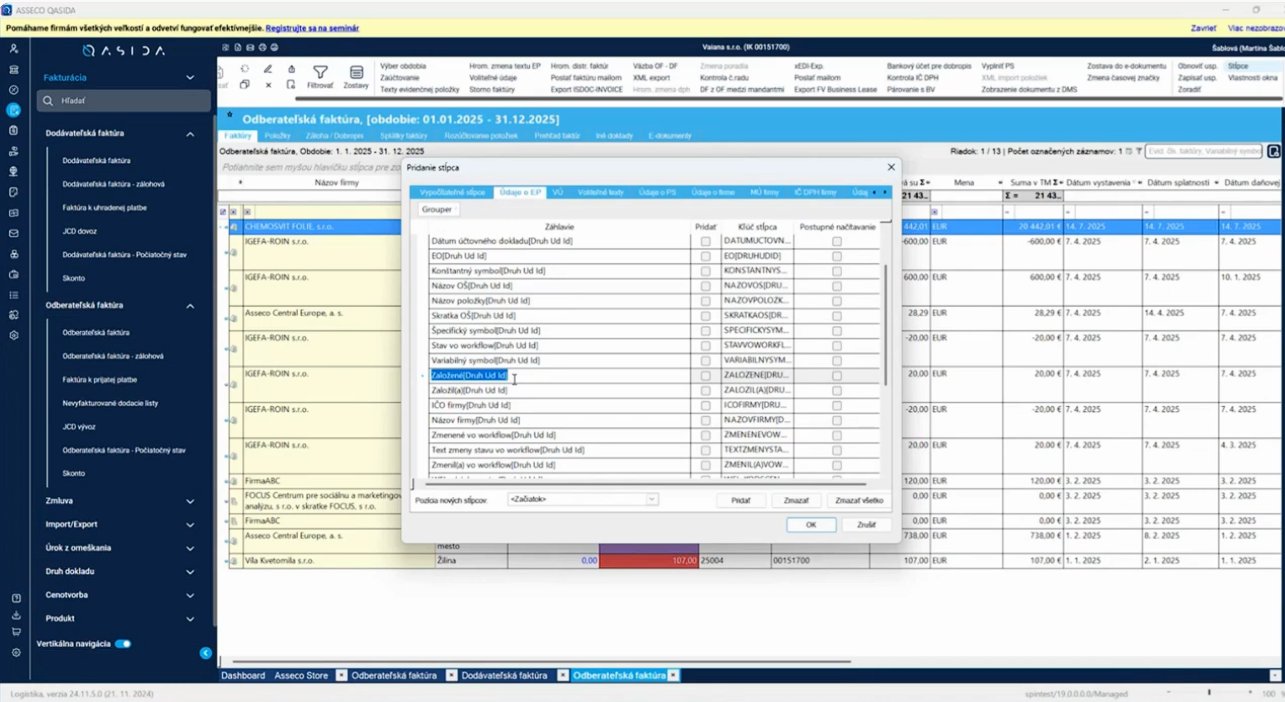Click the list icon in left rail
1285x702 pixels.
[x=14, y=295]
